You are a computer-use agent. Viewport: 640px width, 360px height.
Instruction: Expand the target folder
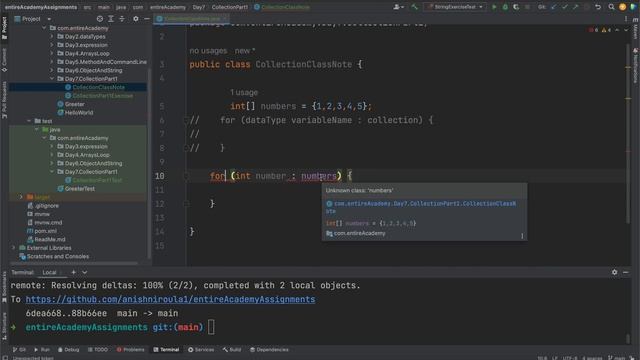click(x=21, y=197)
